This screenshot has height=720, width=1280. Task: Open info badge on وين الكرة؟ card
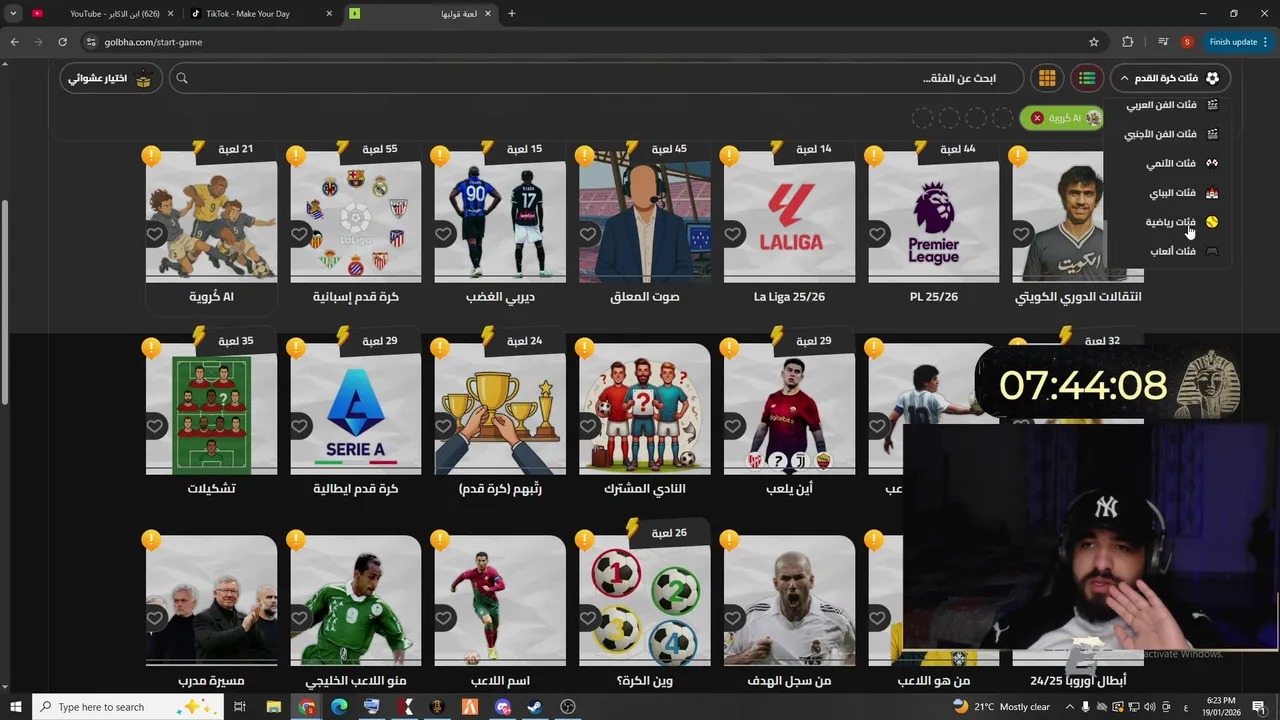[x=585, y=540]
